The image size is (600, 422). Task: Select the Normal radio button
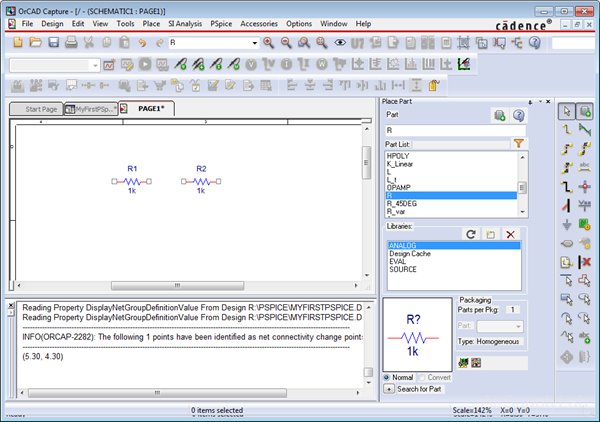[x=387, y=377]
